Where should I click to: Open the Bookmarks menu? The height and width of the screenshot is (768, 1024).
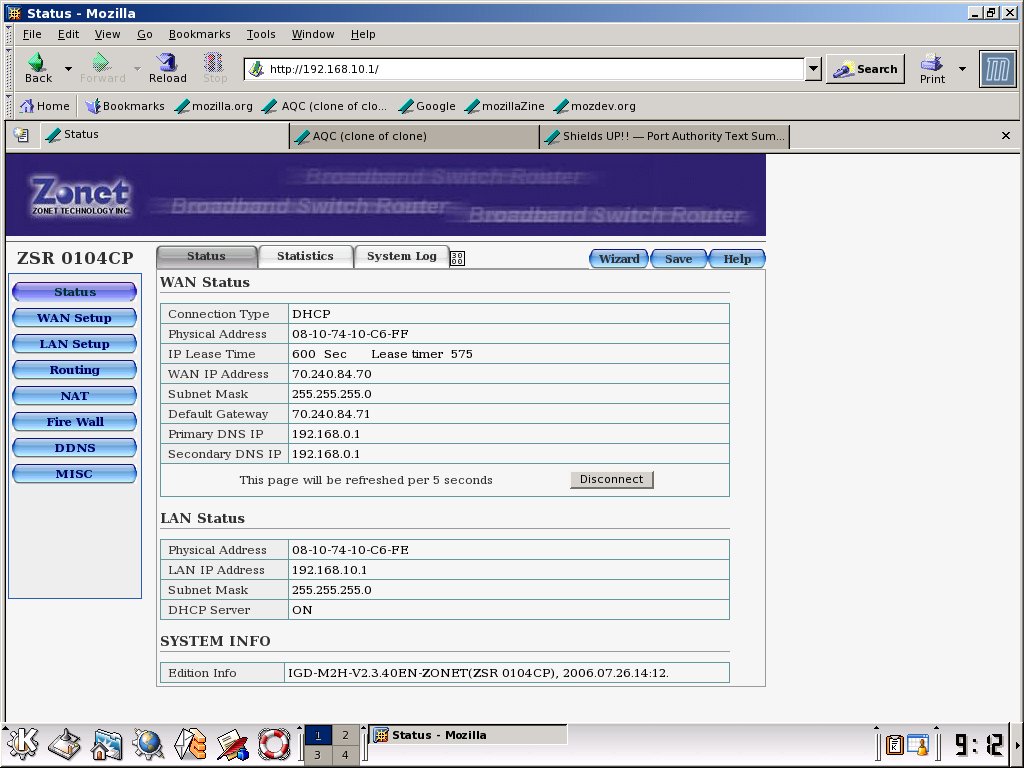pos(199,34)
